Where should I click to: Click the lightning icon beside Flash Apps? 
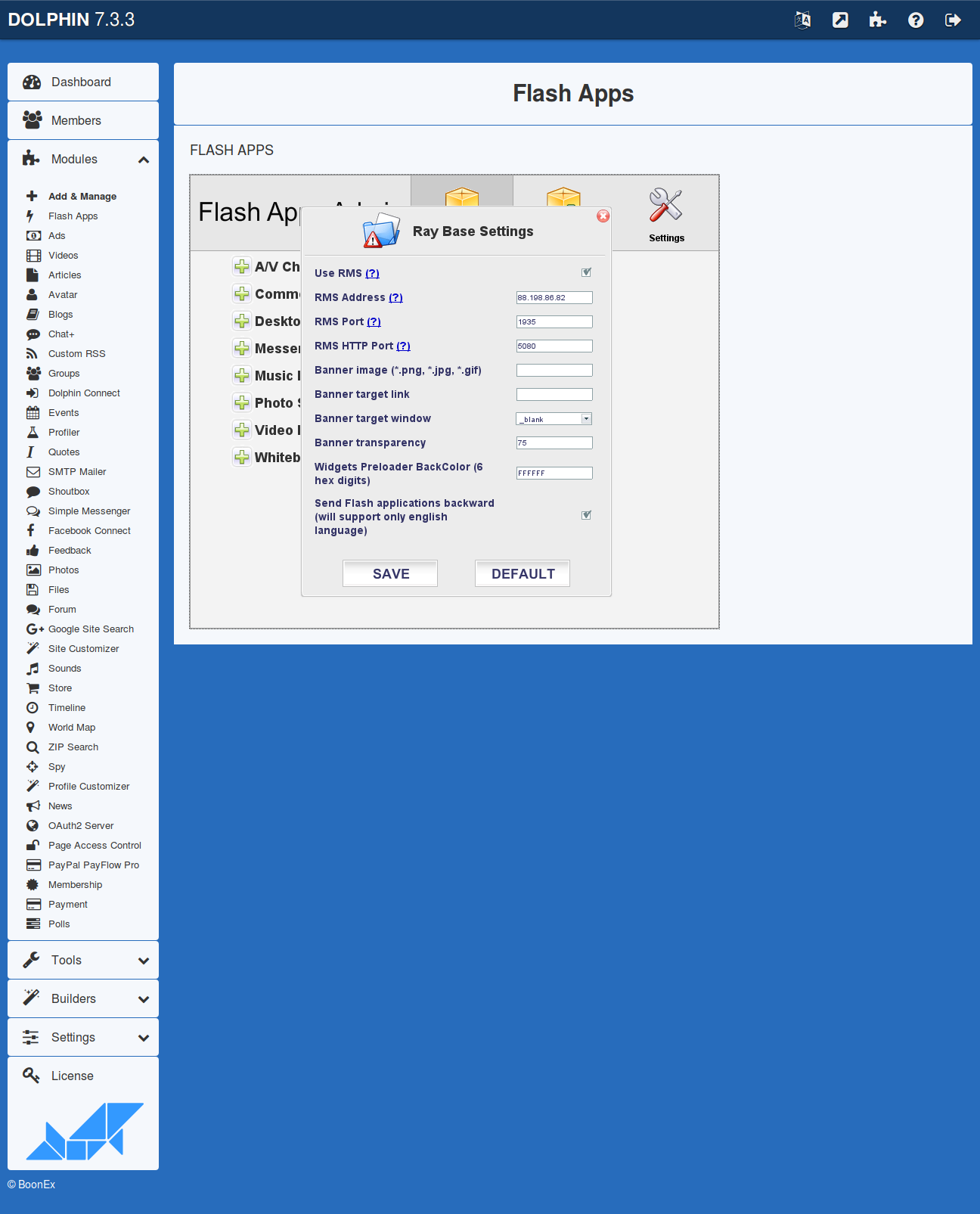tap(30, 216)
